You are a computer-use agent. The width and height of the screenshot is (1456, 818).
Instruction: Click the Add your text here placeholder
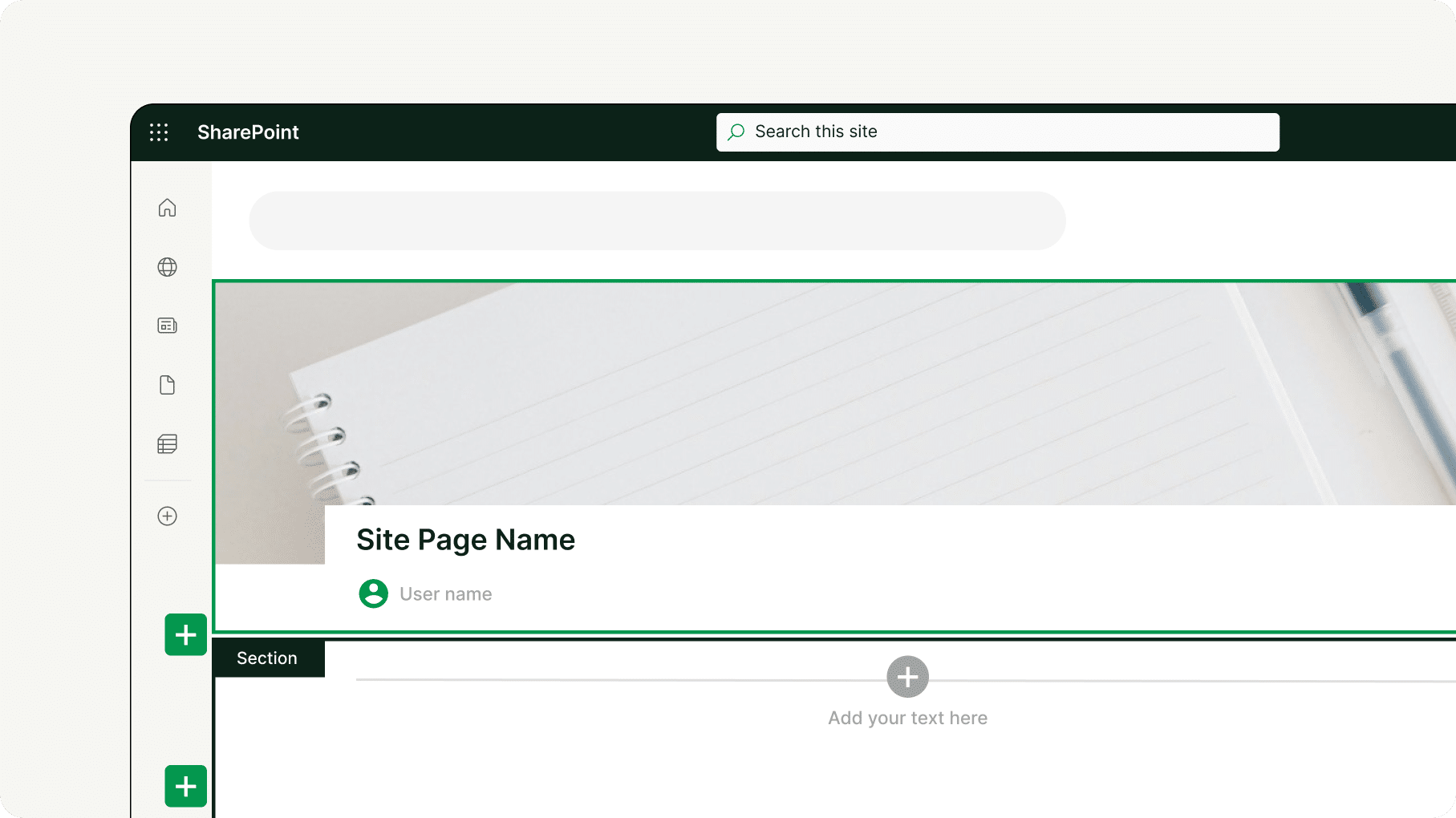pyautogui.click(x=907, y=718)
